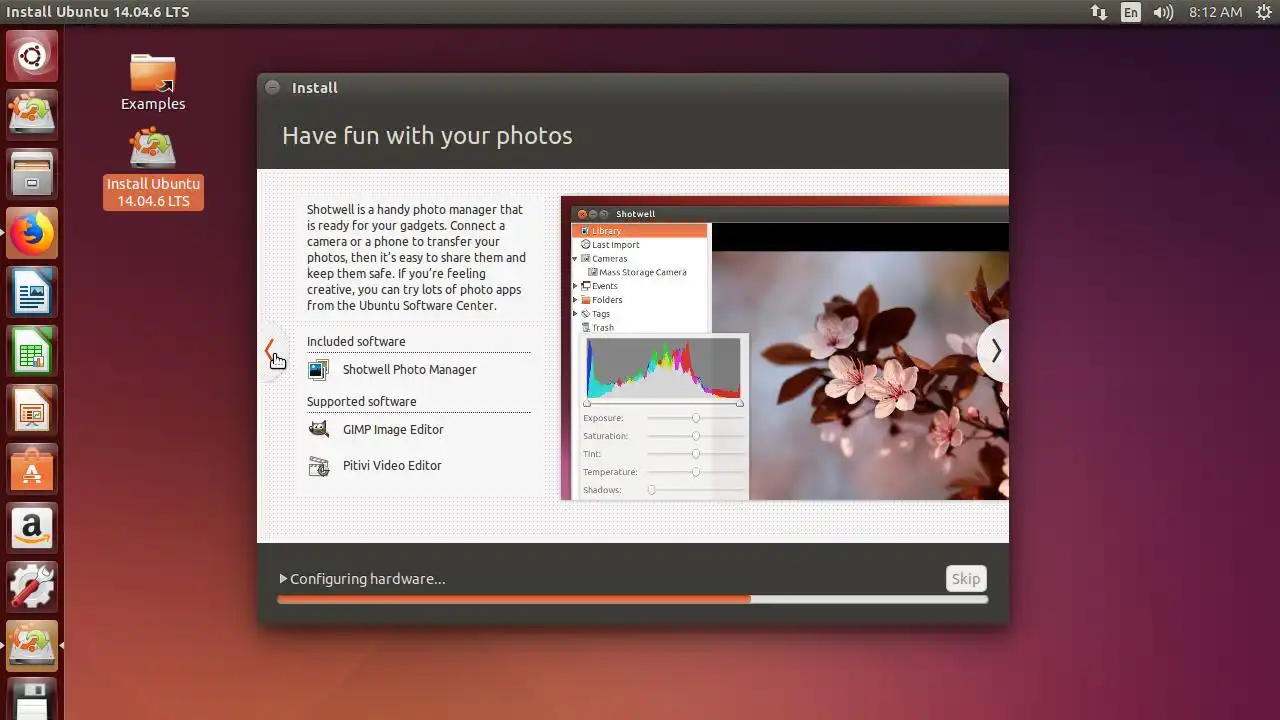This screenshot has width=1280, height=720.
Task: Open the Files manager in the launcher
Action: (x=32, y=174)
